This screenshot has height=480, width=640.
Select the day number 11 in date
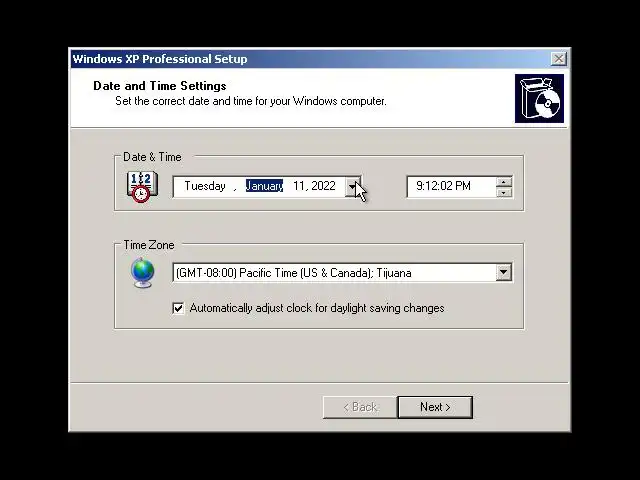pos(299,186)
